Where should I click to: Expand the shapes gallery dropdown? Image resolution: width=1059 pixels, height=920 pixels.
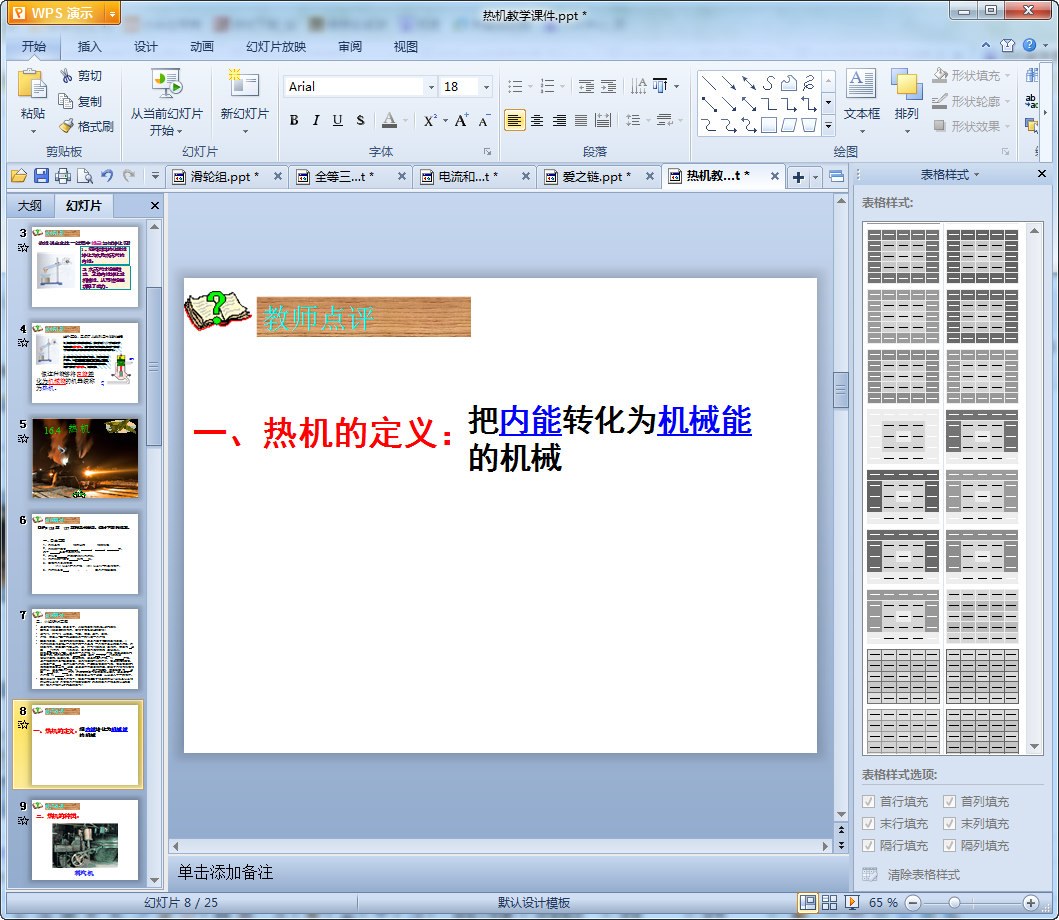point(829,126)
